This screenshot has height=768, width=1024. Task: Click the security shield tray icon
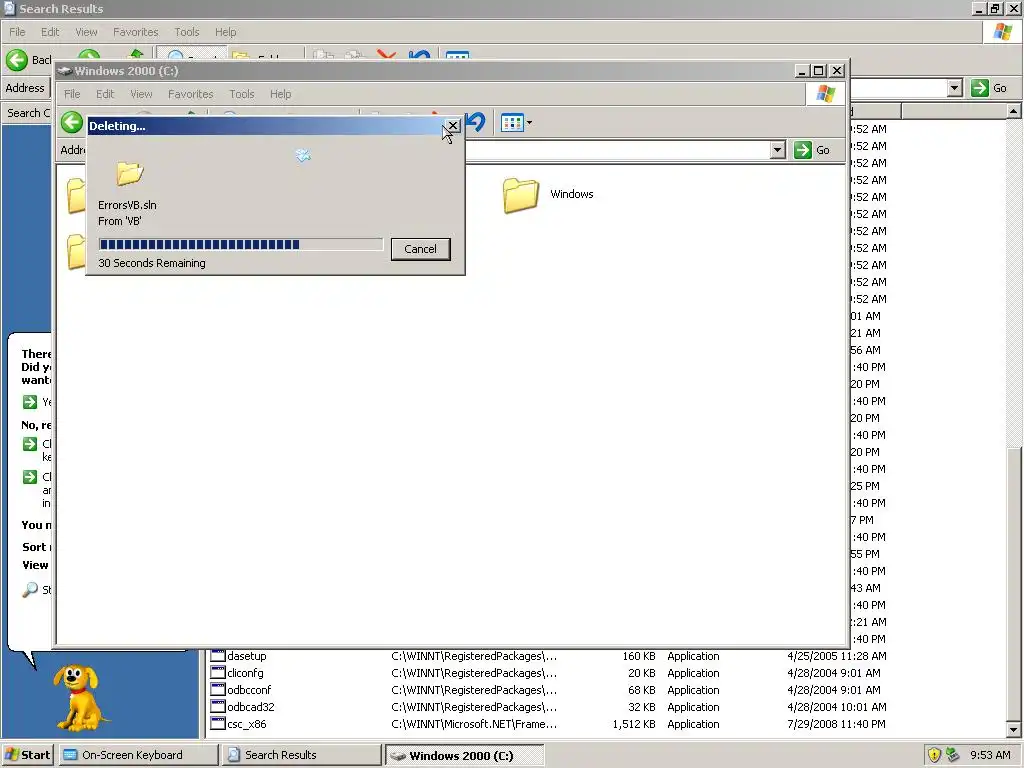(x=934, y=755)
